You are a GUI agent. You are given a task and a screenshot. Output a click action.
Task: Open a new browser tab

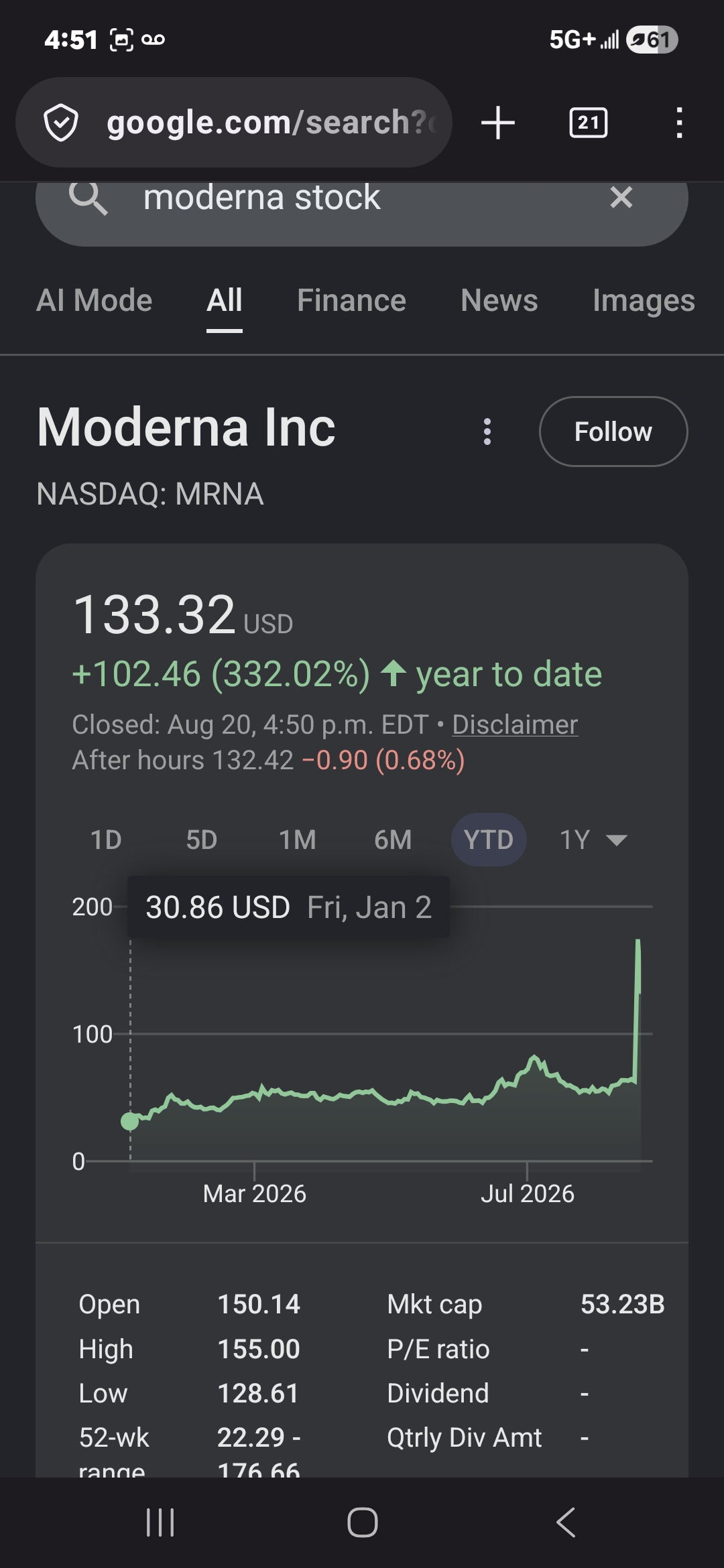pos(498,123)
